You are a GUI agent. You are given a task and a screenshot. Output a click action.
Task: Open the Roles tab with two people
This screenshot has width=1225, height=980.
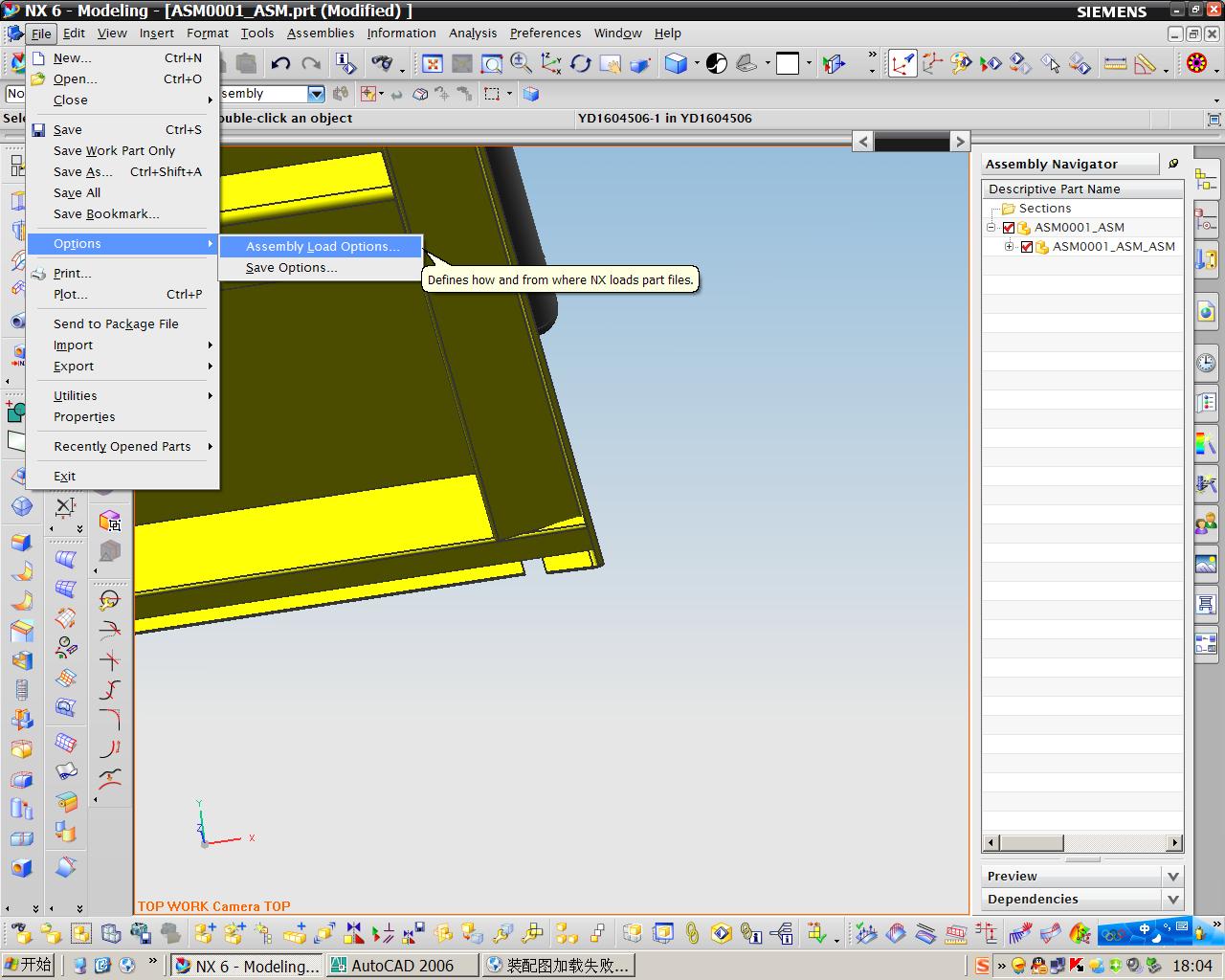pos(1206,523)
